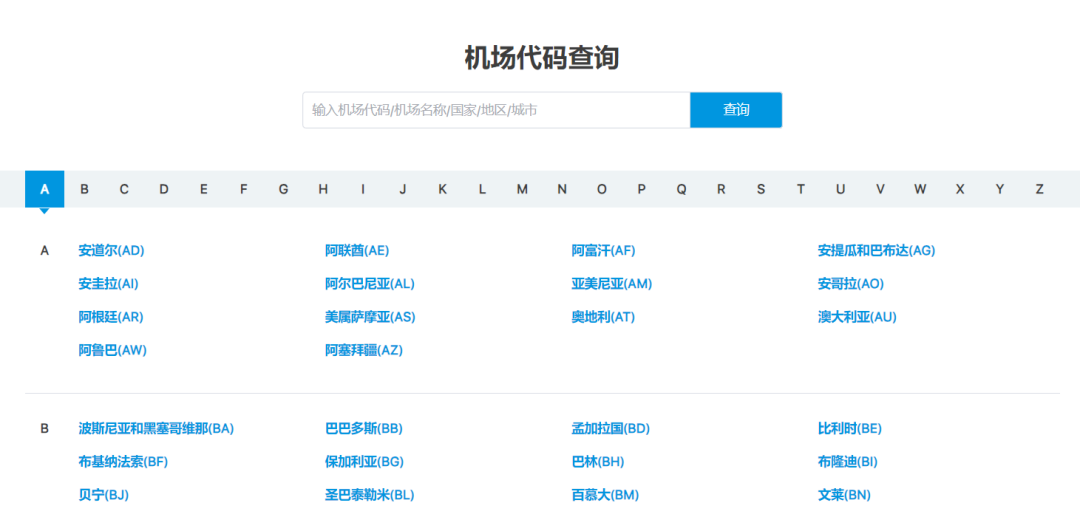Click the 巴林(BH) link
The width and height of the screenshot is (1080, 517).
pos(598,462)
